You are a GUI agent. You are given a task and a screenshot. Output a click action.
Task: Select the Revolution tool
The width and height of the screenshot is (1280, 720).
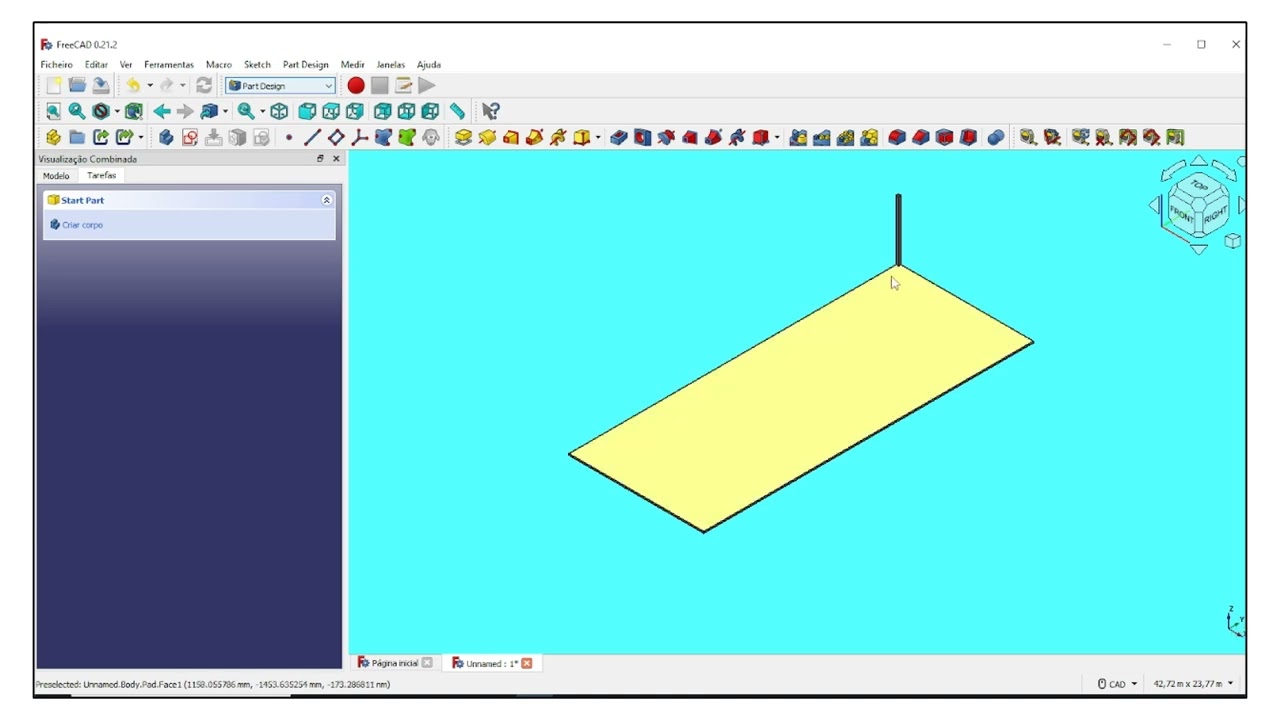pyautogui.click(x=487, y=138)
